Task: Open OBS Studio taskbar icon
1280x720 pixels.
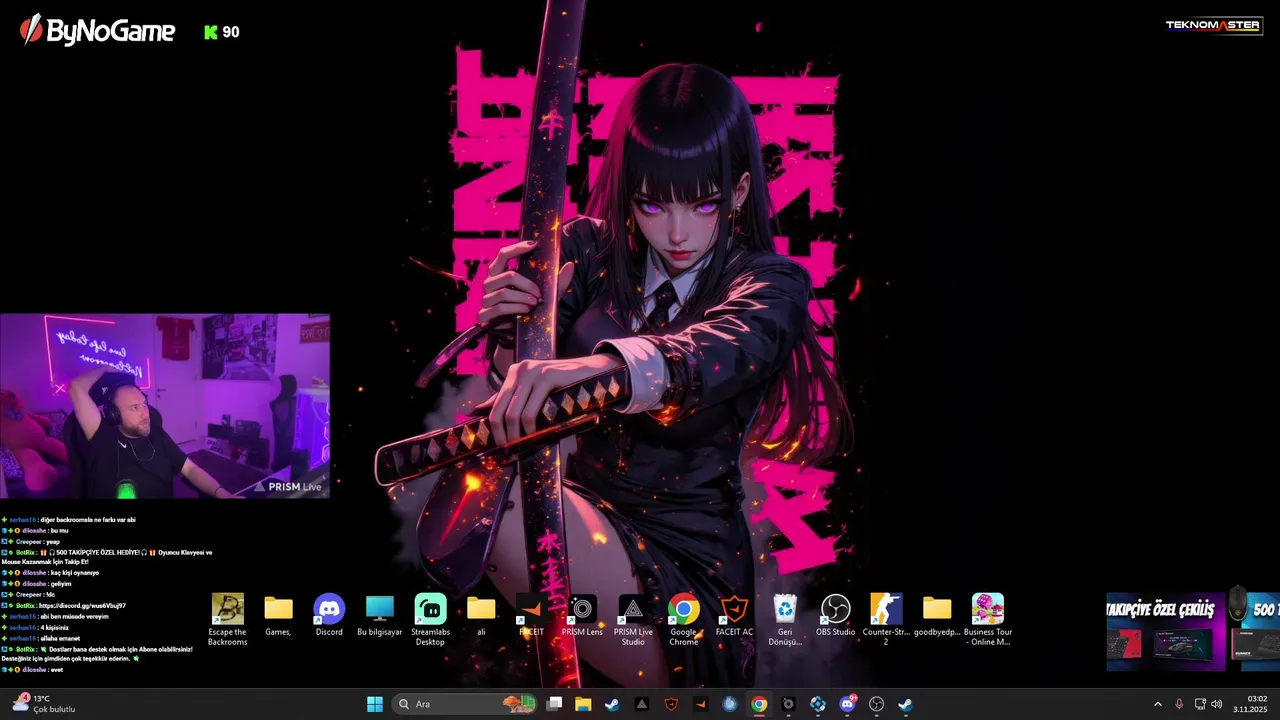Action: tap(876, 704)
